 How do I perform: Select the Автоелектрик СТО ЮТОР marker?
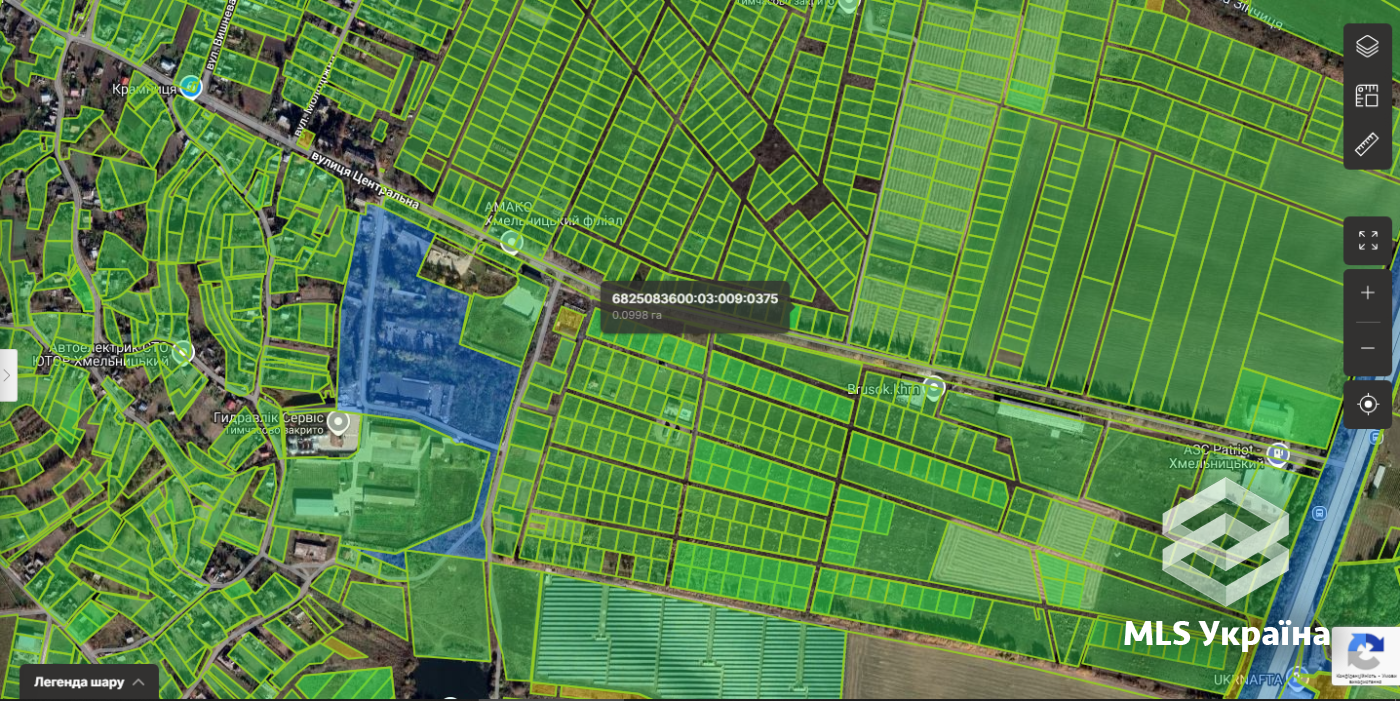pos(183,352)
